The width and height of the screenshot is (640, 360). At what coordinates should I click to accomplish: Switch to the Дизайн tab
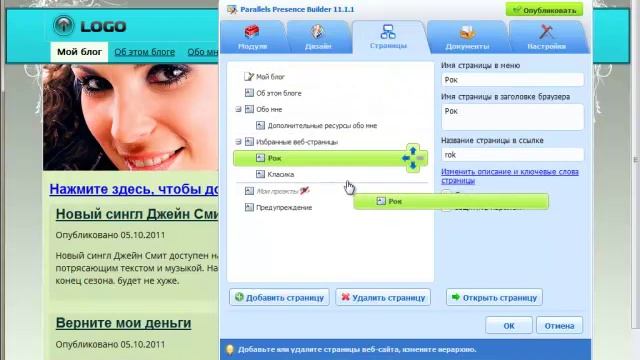click(x=318, y=37)
